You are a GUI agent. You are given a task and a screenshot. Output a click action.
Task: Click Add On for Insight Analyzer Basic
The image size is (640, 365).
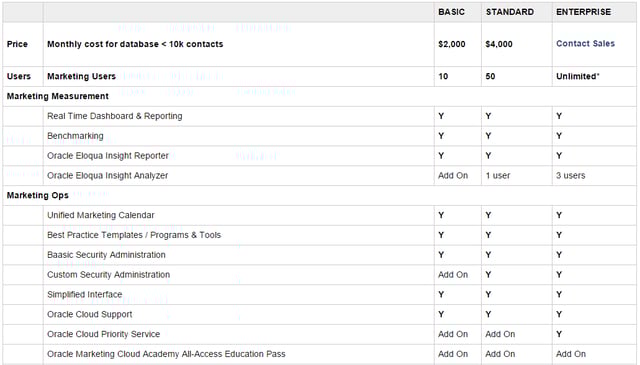point(453,176)
